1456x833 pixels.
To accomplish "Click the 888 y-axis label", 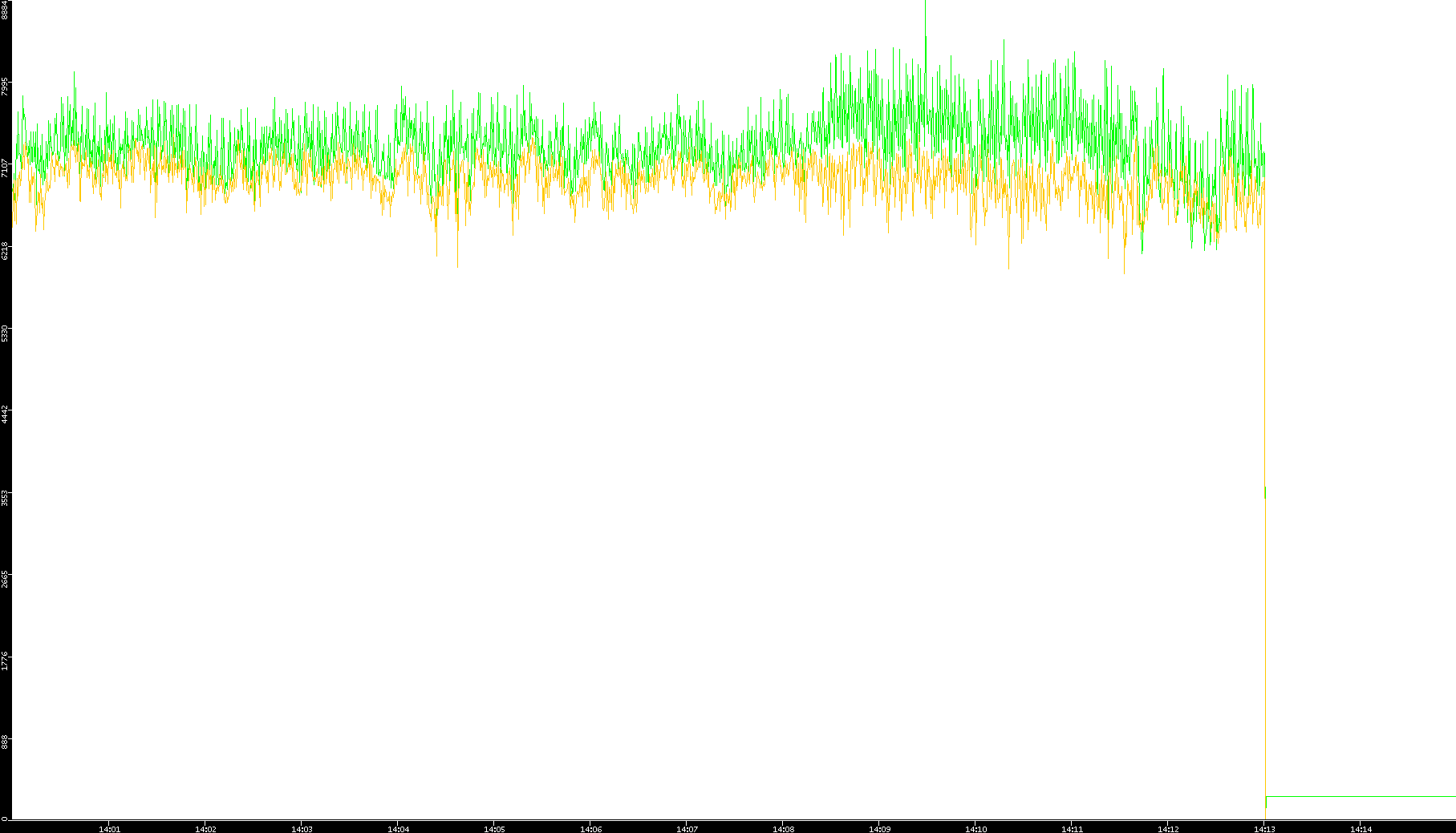I will (x=5, y=742).
